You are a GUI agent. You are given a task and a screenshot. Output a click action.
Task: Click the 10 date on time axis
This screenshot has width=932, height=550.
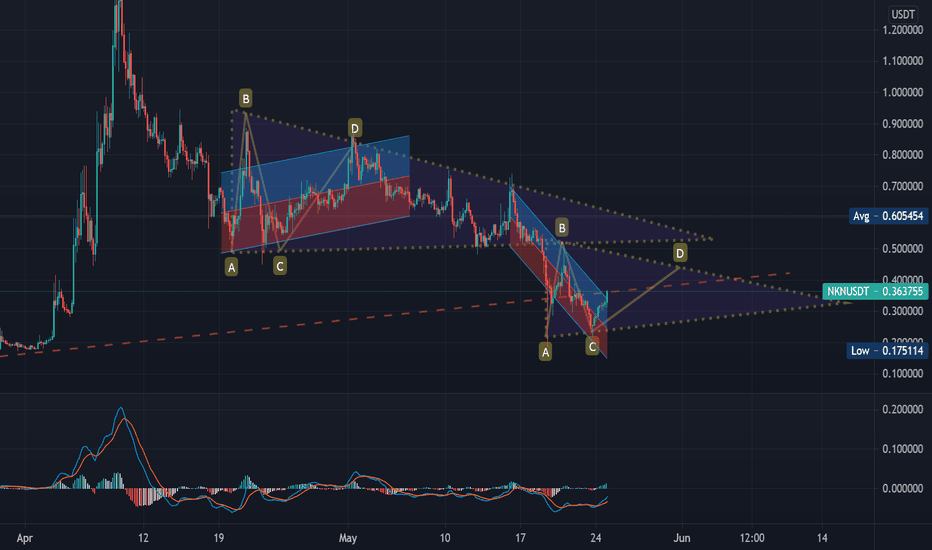tap(445, 538)
